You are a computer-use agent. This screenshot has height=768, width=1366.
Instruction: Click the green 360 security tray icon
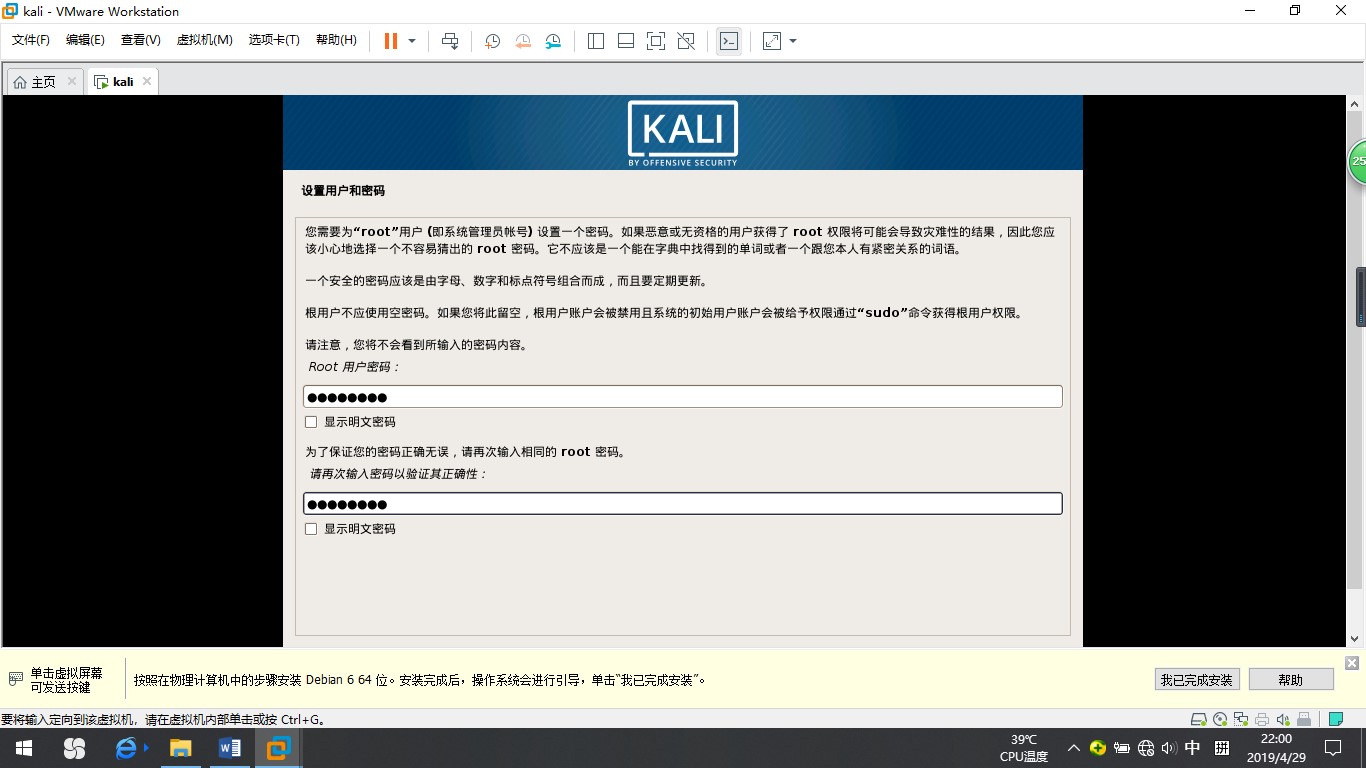[x=1098, y=748]
